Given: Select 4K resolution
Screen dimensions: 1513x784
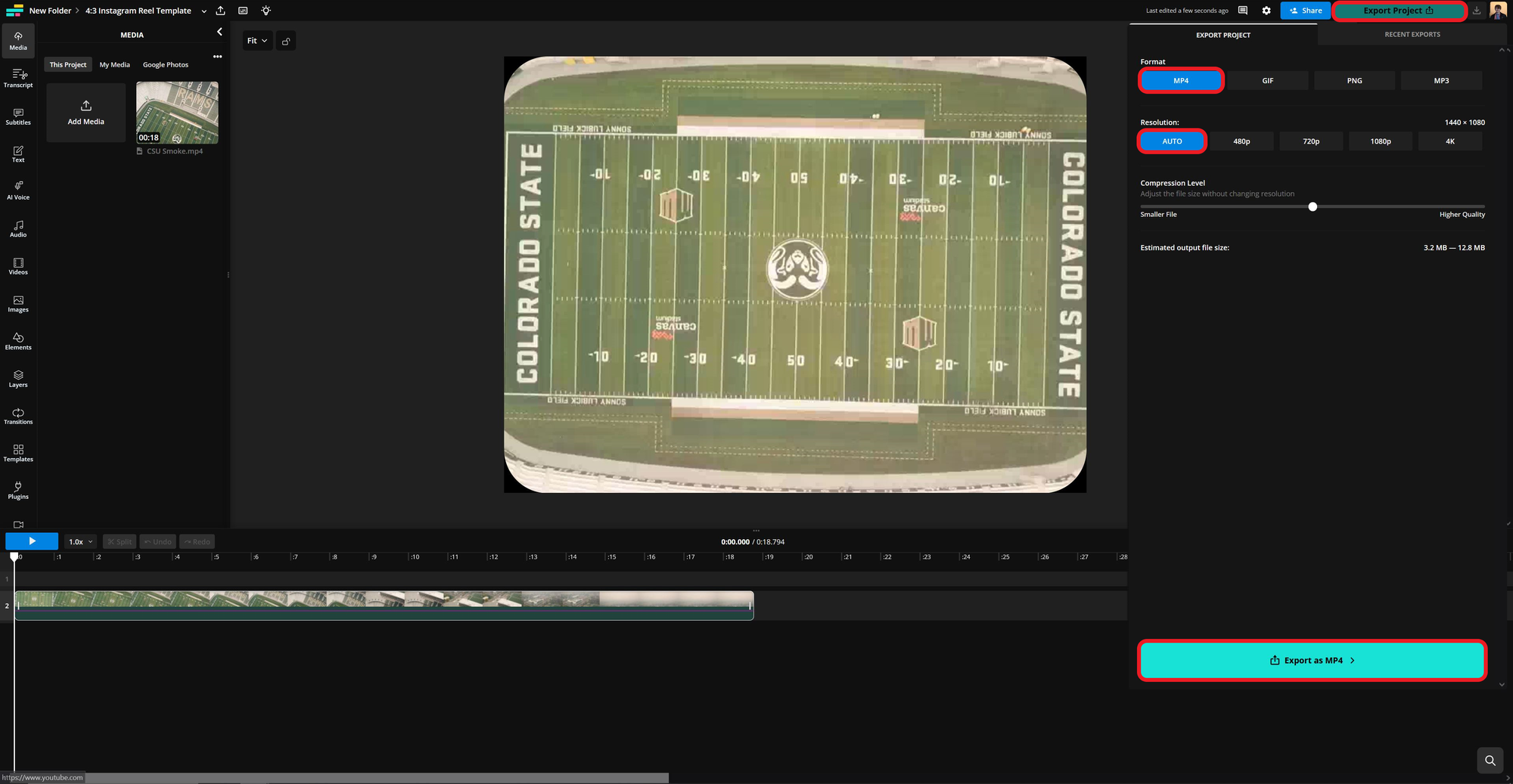Looking at the screenshot, I should pyautogui.click(x=1450, y=141).
